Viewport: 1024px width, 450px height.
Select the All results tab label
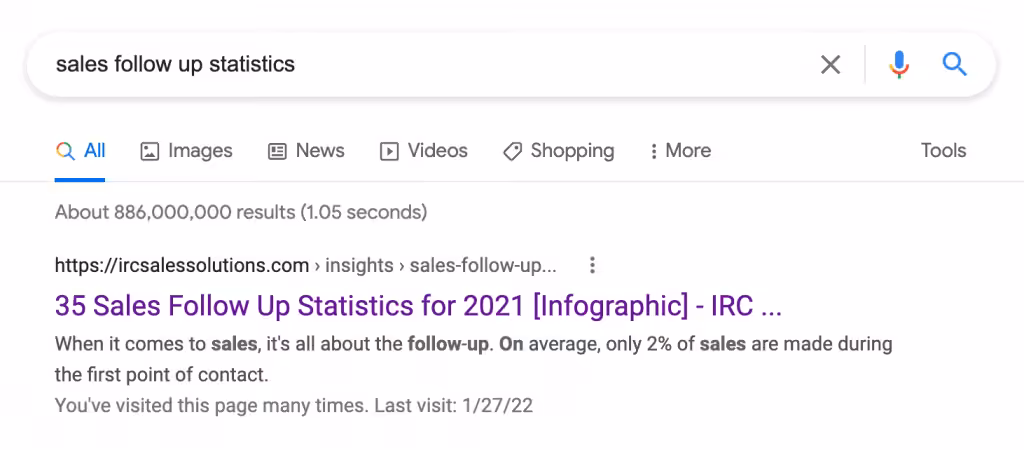click(95, 151)
